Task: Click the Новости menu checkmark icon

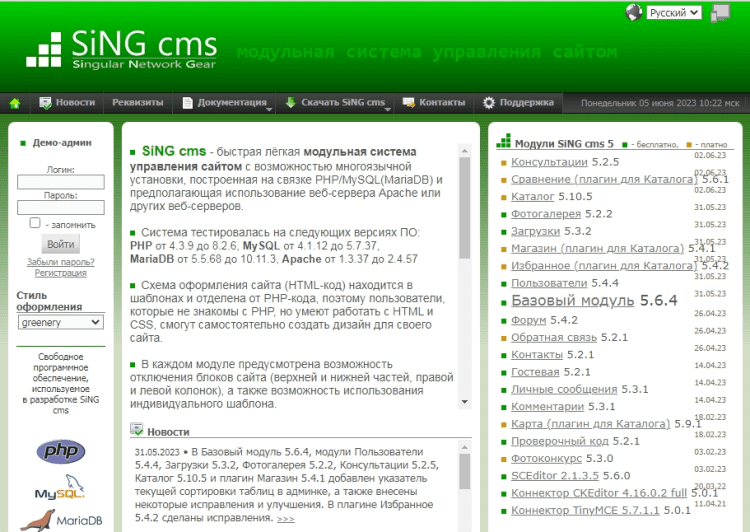Action: coord(45,103)
